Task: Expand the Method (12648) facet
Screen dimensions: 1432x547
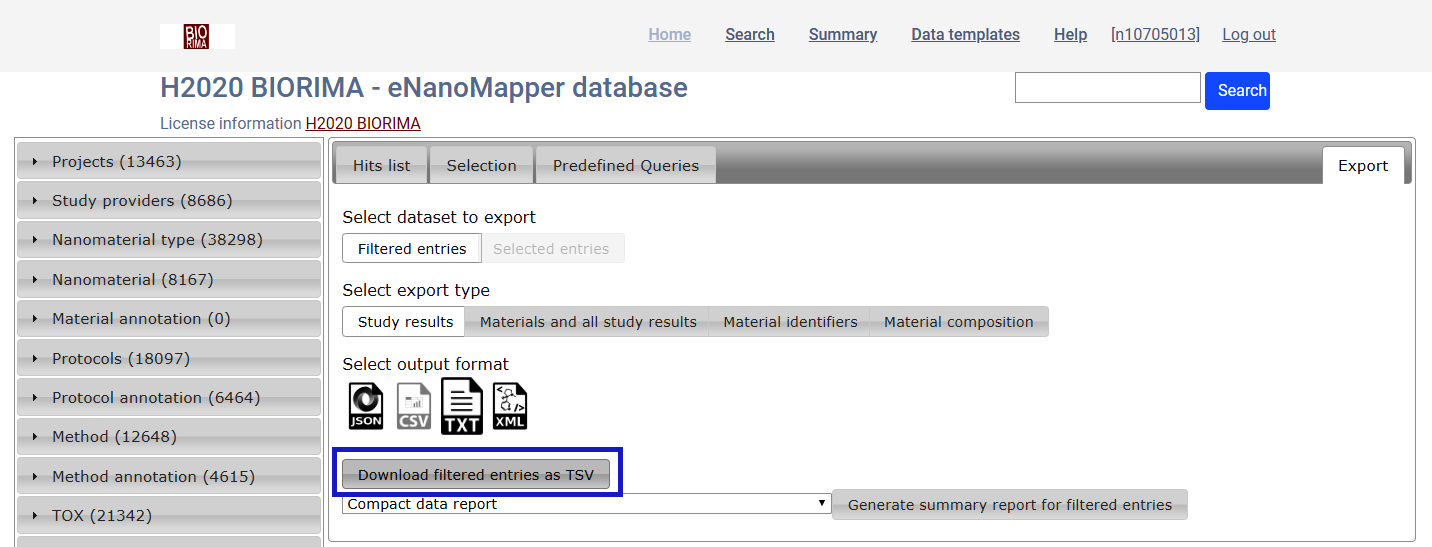Action: [169, 437]
